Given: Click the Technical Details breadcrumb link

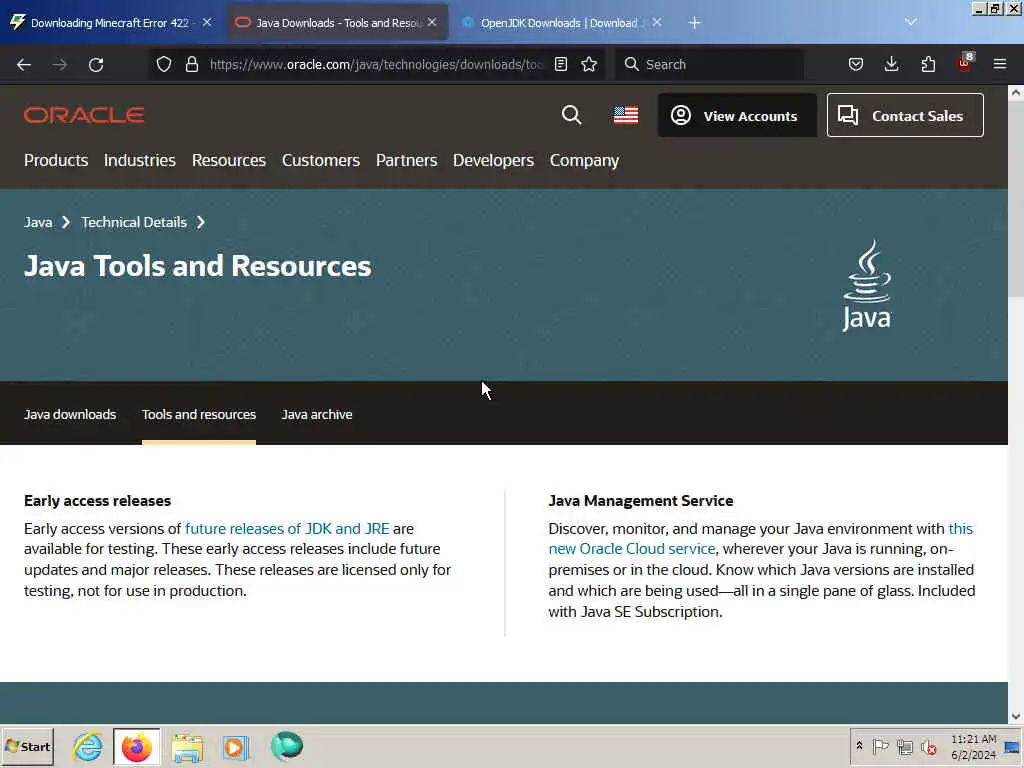Looking at the screenshot, I should pyautogui.click(x=134, y=222).
